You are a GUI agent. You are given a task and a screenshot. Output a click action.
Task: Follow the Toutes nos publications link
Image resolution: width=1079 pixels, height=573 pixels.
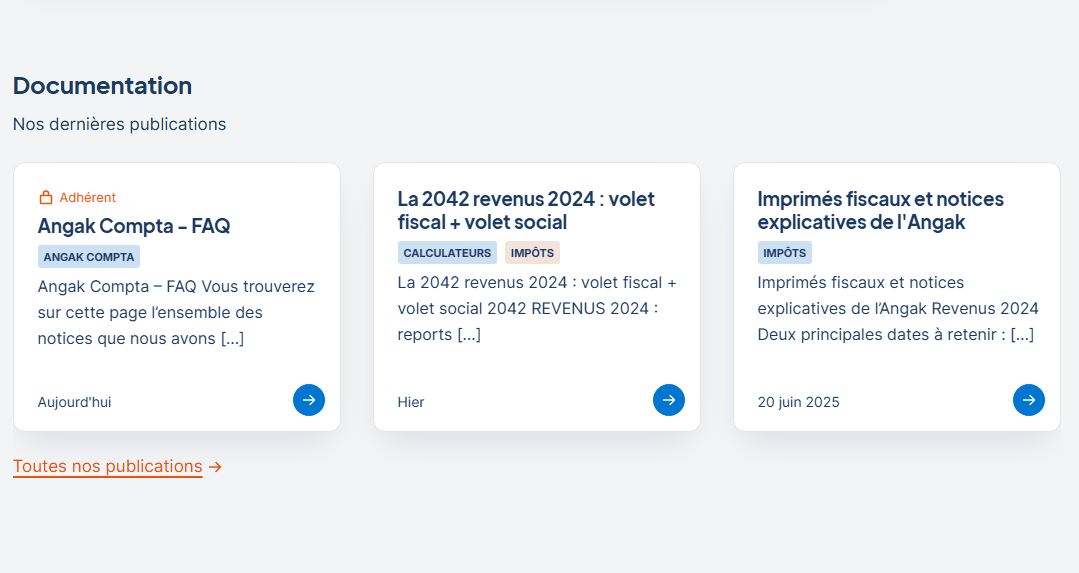point(107,466)
